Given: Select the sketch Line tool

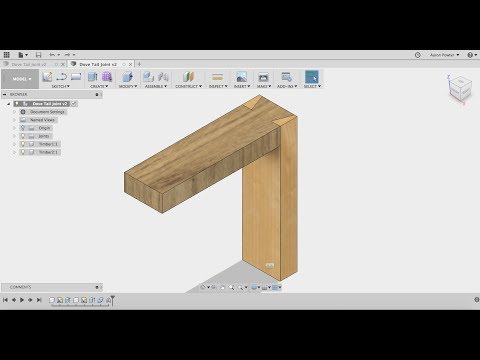Looking at the screenshot, I should (x=62, y=77).
